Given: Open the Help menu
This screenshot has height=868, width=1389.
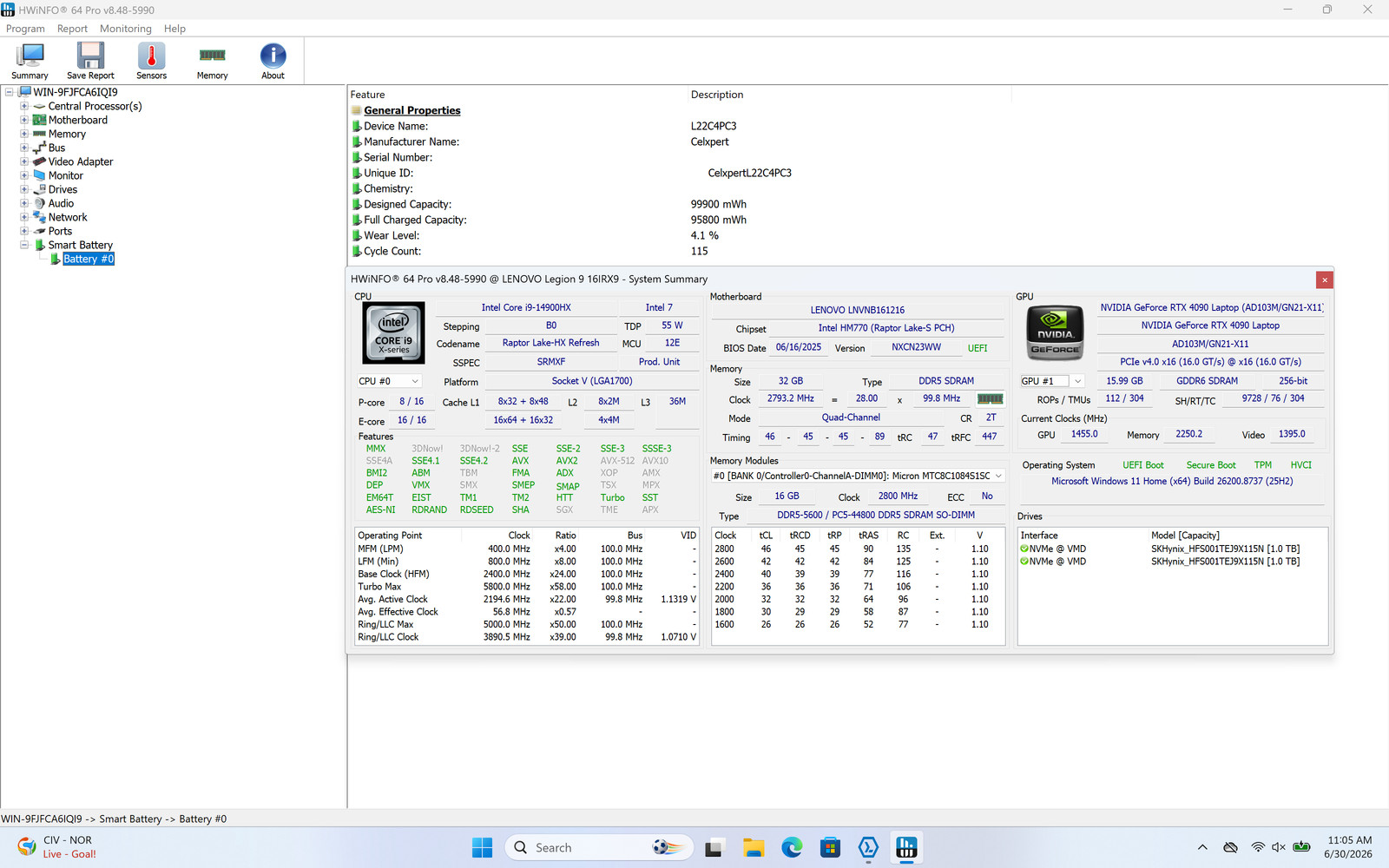Looking at the screenshot, I should pyautogui.click(x=174, y=29).
